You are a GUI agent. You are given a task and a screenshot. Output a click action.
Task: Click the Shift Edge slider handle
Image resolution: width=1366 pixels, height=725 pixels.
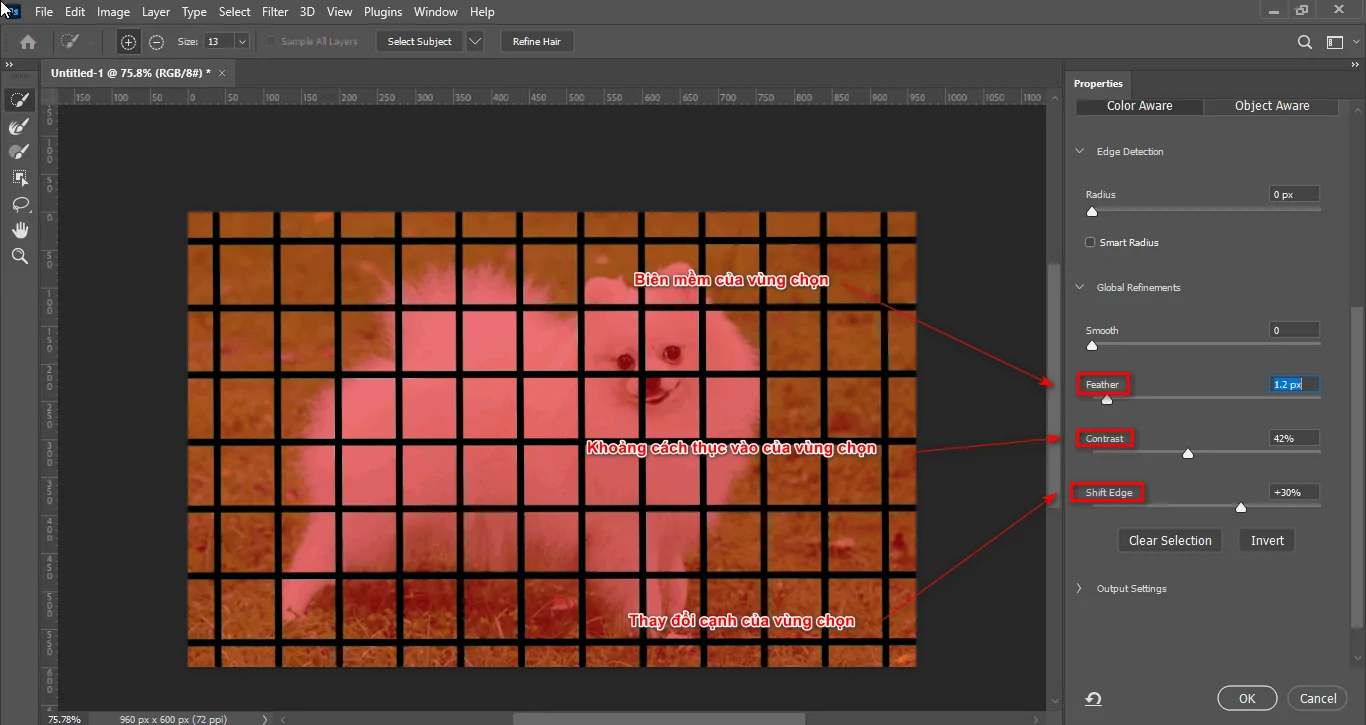1241,508
